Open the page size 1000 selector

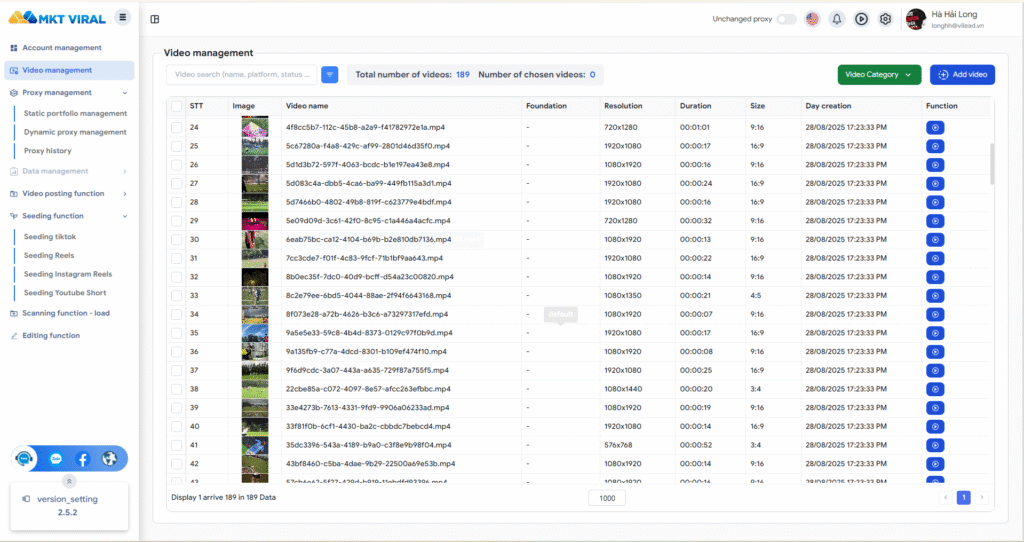tap(607, 498)
